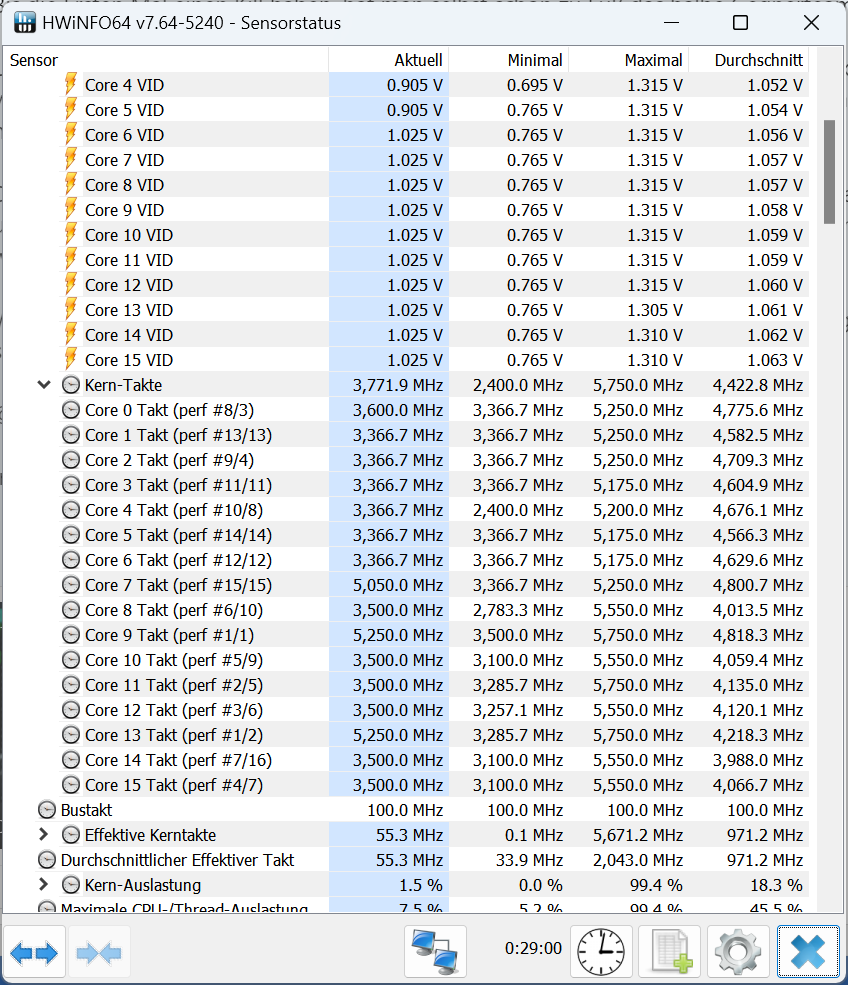Click the Durchschnitt column header

(749, 60)
